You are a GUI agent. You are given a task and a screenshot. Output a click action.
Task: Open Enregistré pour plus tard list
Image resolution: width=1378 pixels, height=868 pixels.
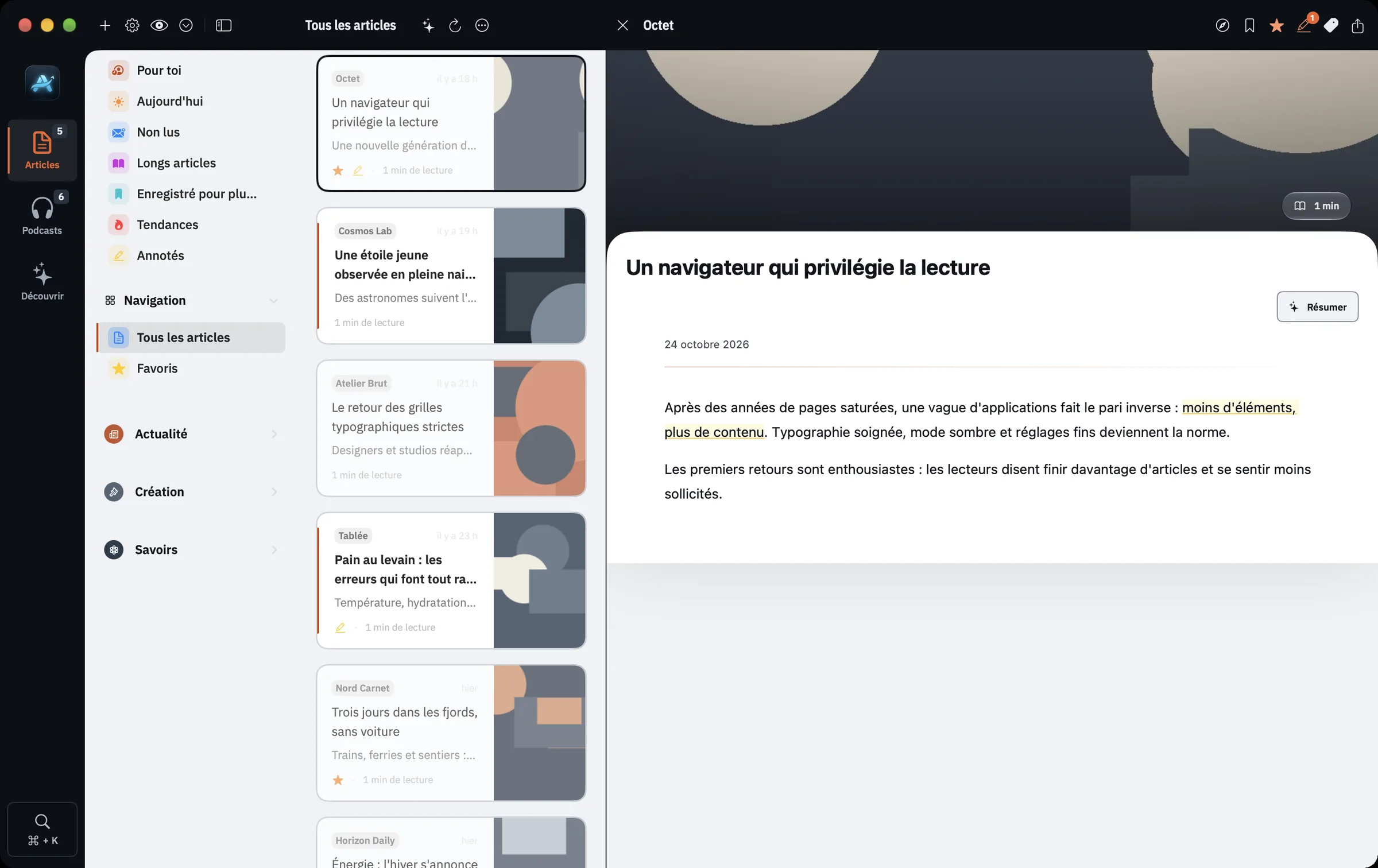[191, 194]
